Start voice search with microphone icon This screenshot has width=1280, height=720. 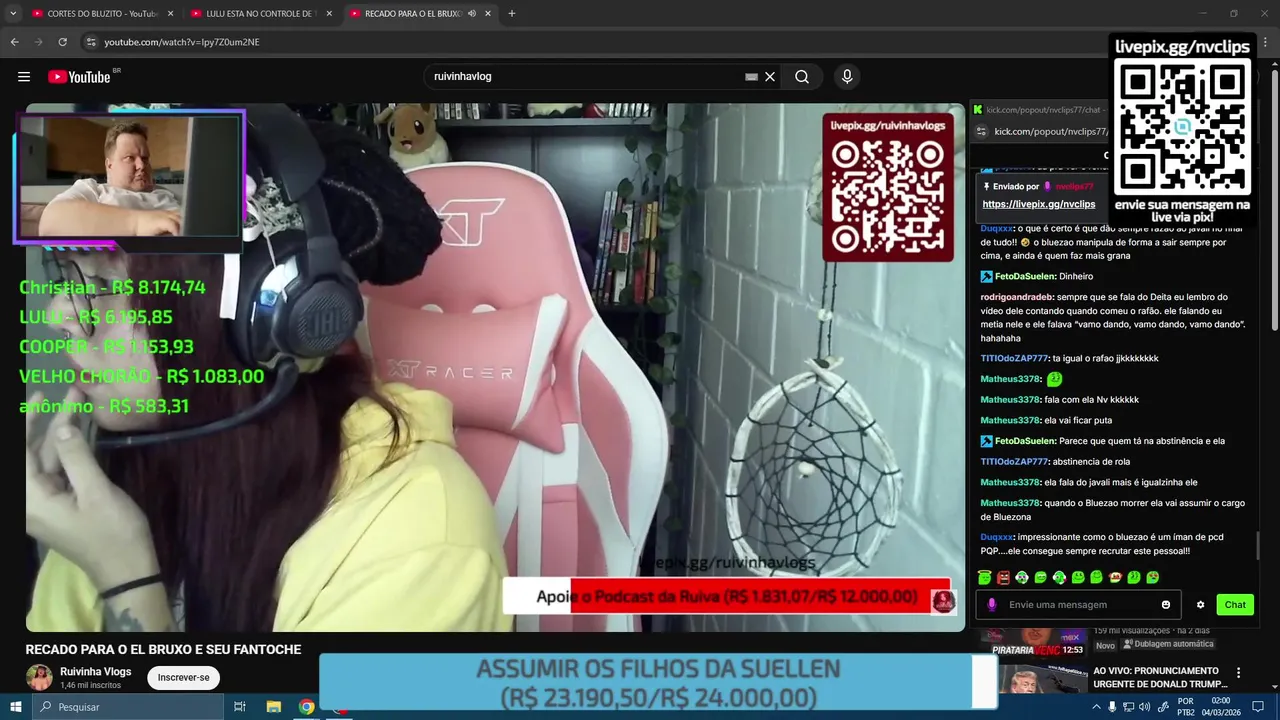click(x=847, y=77)
